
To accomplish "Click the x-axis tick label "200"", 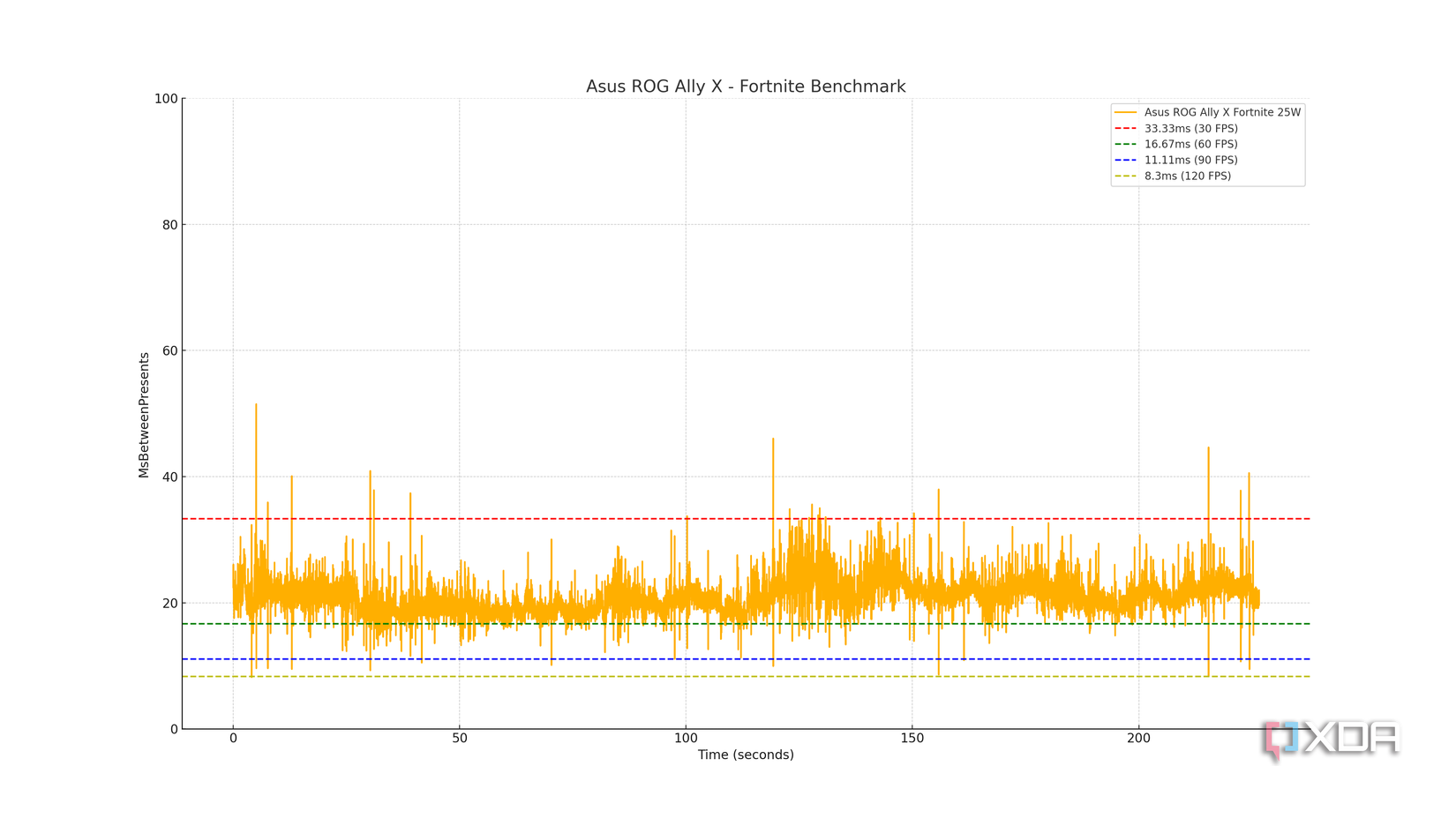I will (1138, 739).
